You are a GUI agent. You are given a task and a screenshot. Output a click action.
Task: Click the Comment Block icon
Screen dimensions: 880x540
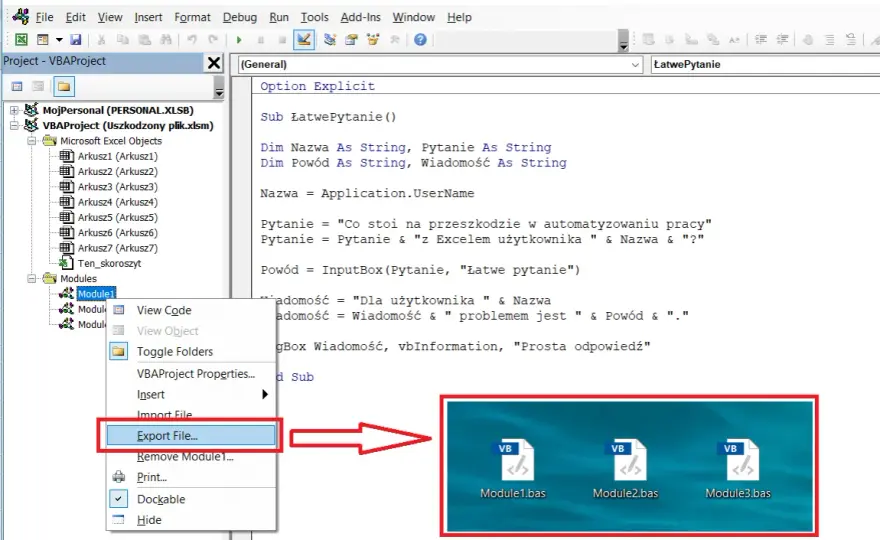tap(829, 39)
